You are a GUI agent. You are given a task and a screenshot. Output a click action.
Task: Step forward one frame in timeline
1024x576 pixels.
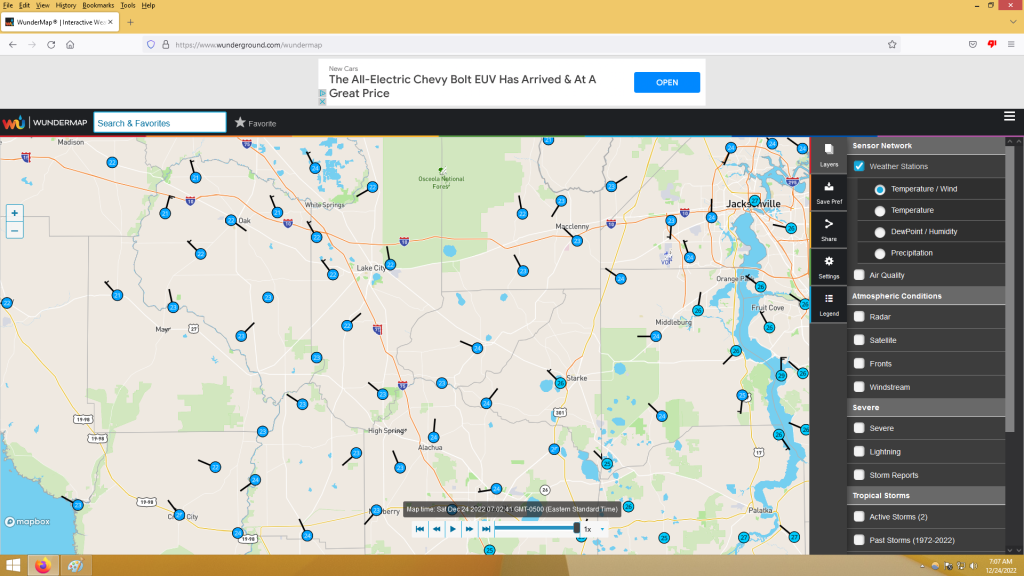click(x=469, y=529)
